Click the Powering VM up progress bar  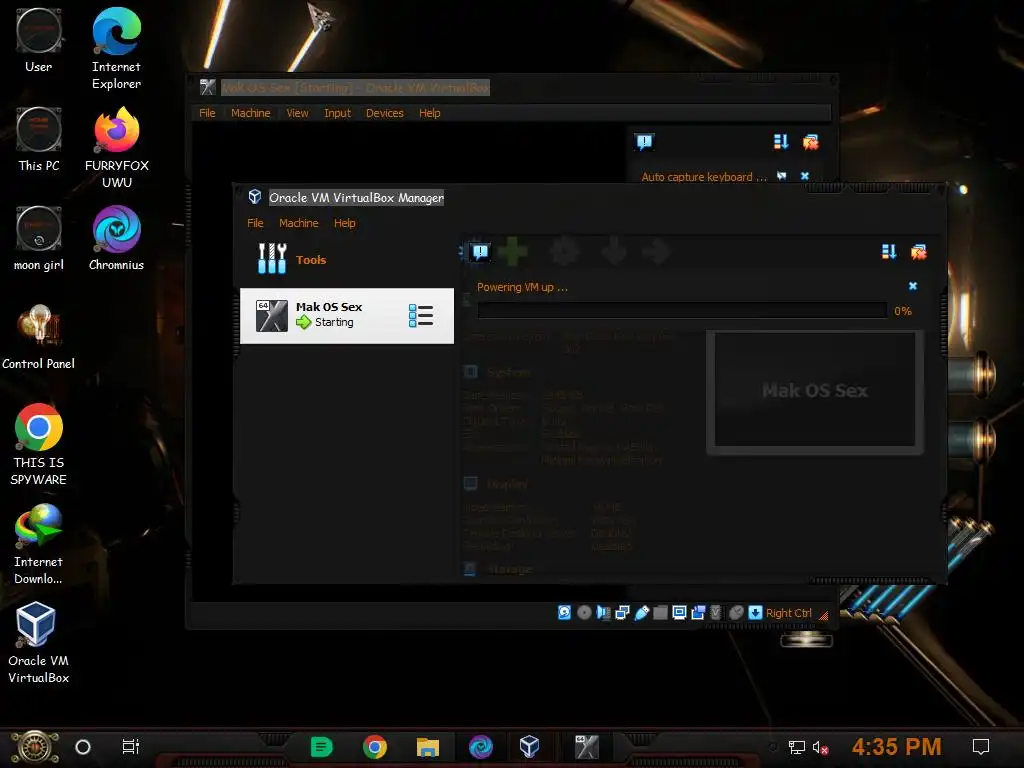(x=682, y=310)
